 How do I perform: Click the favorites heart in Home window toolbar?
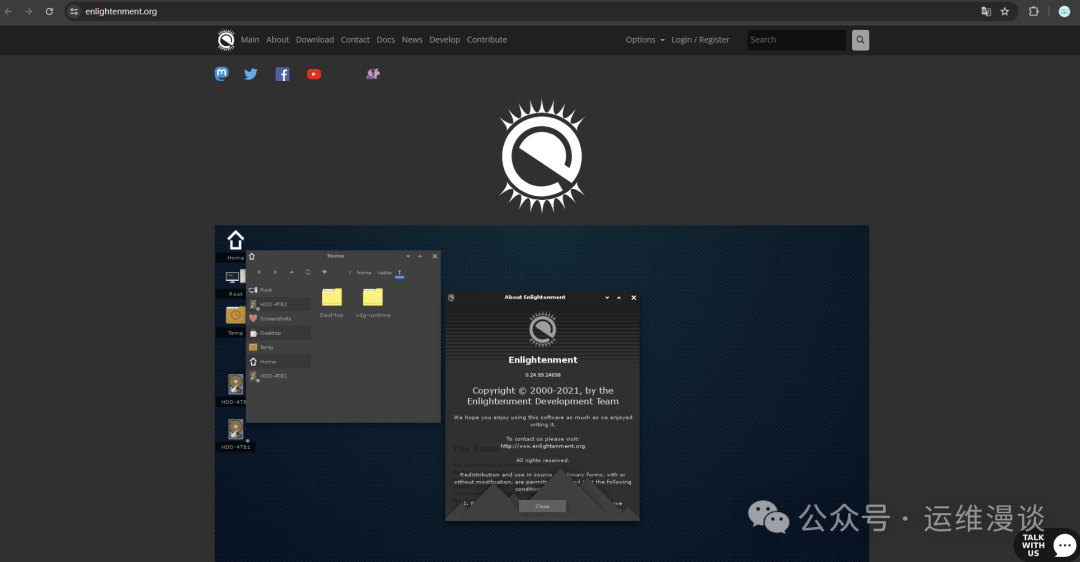[324, 272]
